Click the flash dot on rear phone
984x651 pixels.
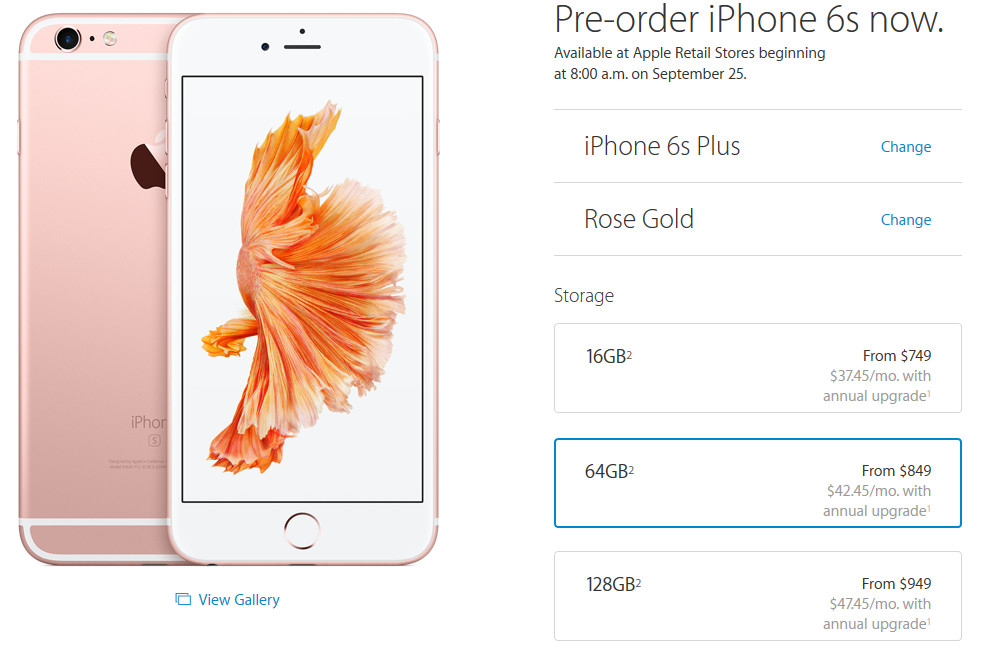click(x=110, y=39)
